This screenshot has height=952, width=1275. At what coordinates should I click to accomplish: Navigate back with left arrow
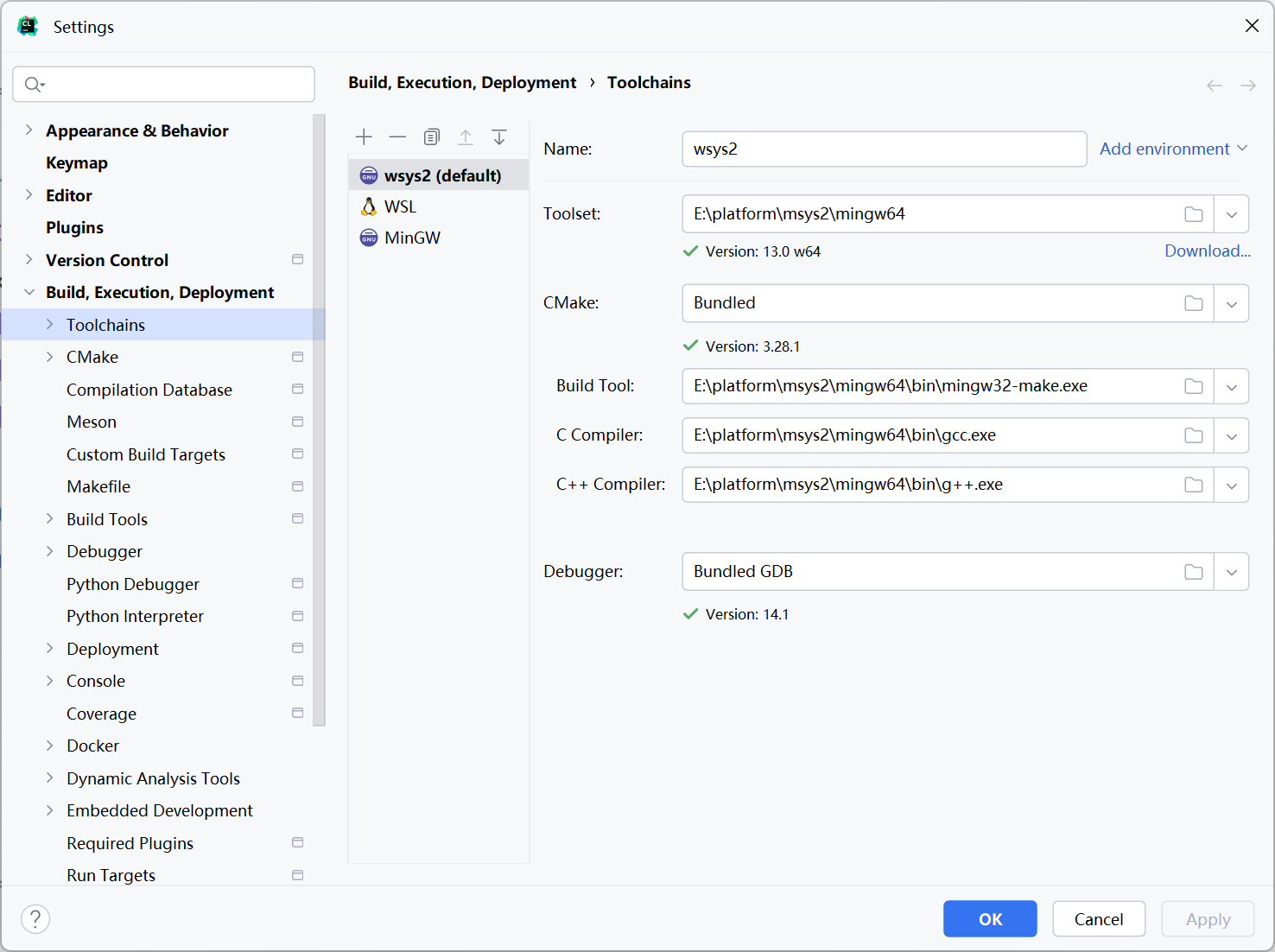click(1215, 85)
